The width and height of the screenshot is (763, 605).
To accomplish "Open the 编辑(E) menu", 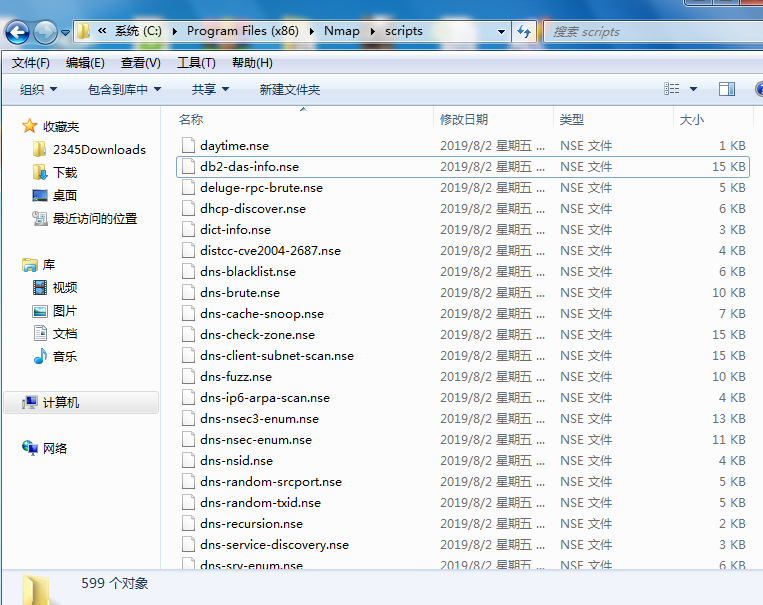I will [x=85, y=63].
